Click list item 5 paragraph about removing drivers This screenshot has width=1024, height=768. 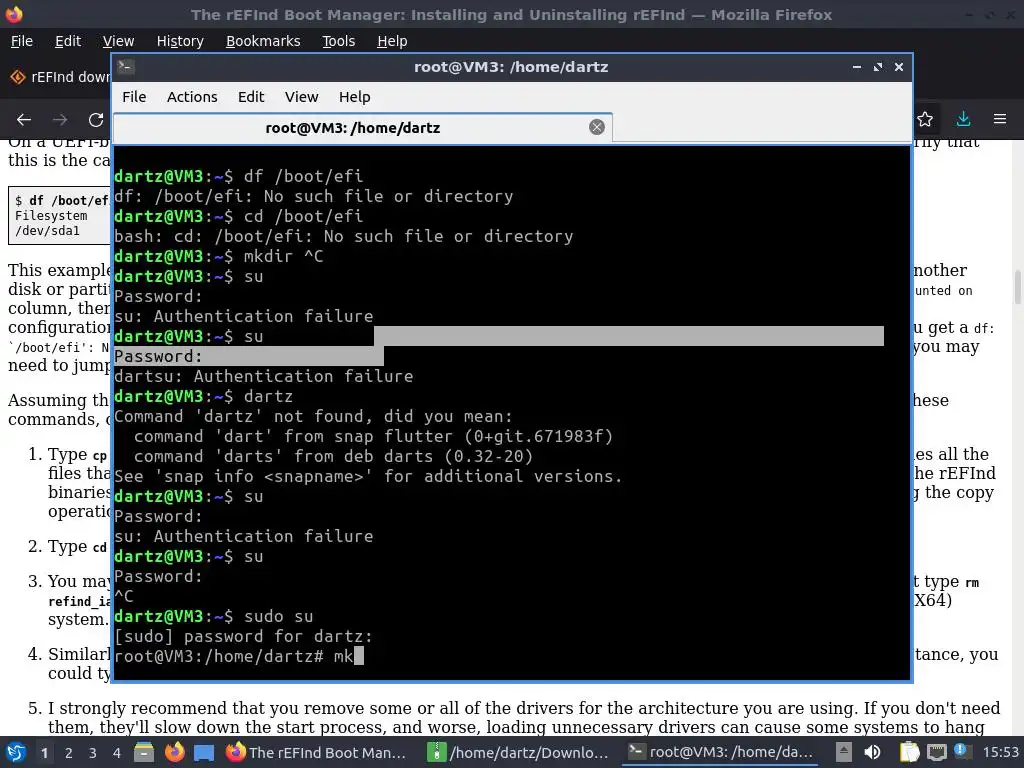tap(524, 717)
